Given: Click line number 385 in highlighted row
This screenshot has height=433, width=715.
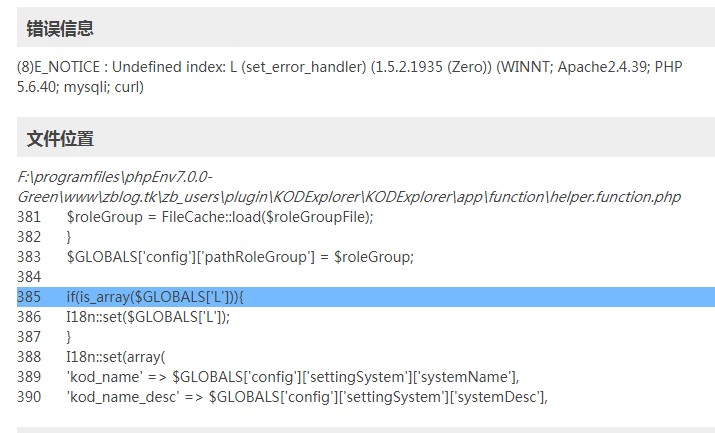Looking at the screenshot, I should coord(29,297).
